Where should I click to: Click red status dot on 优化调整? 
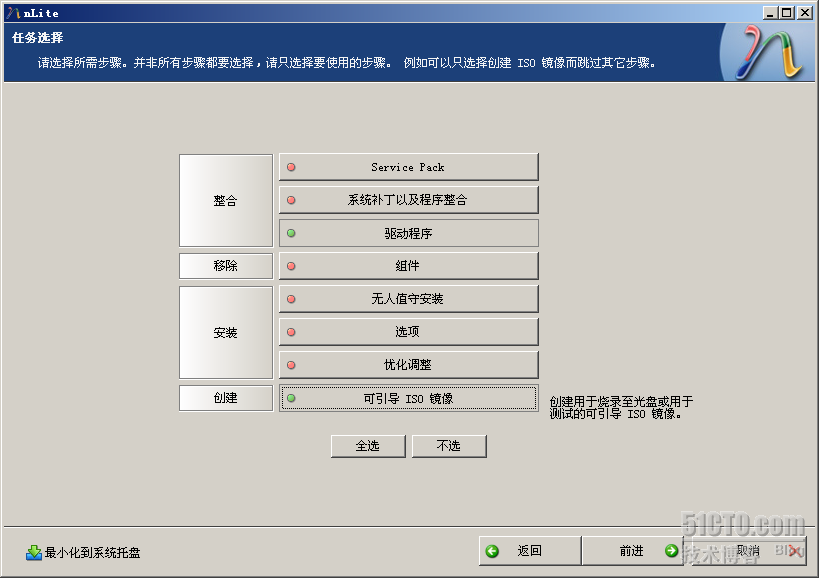291,364
